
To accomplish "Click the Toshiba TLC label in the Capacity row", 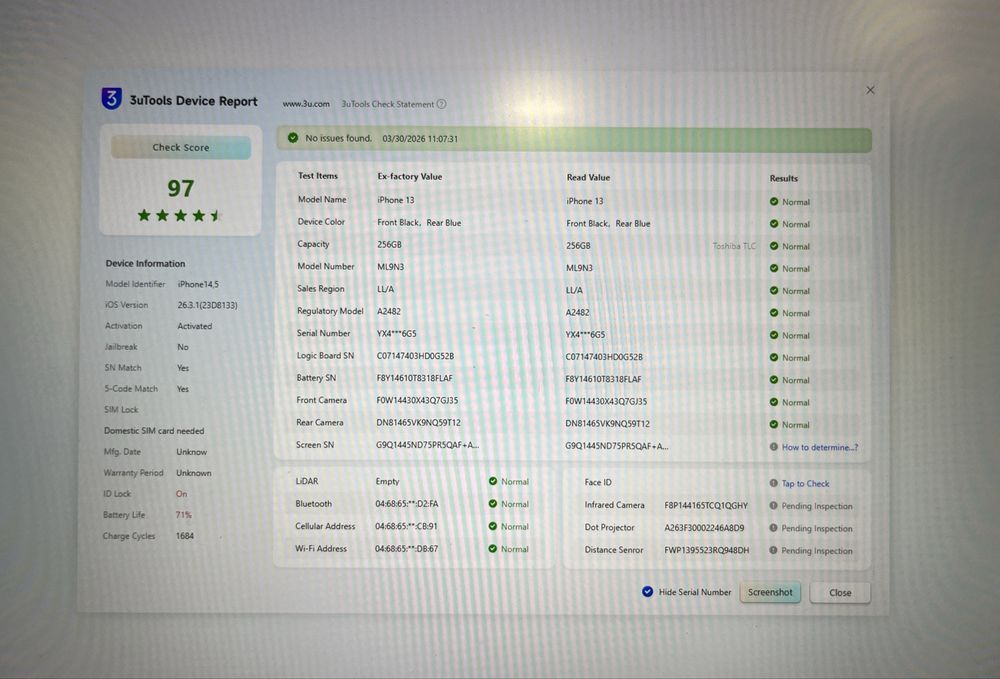I will coord(734,246).
